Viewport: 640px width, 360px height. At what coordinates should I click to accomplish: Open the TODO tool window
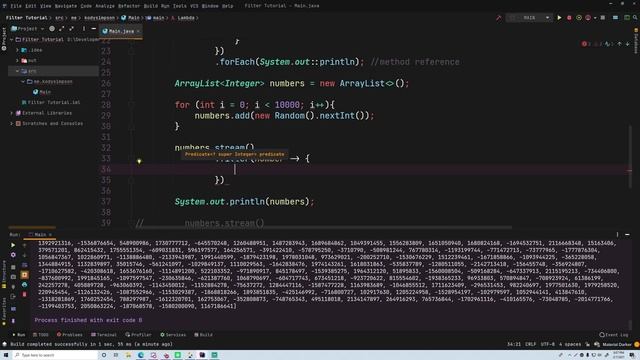tap(40, 335)
